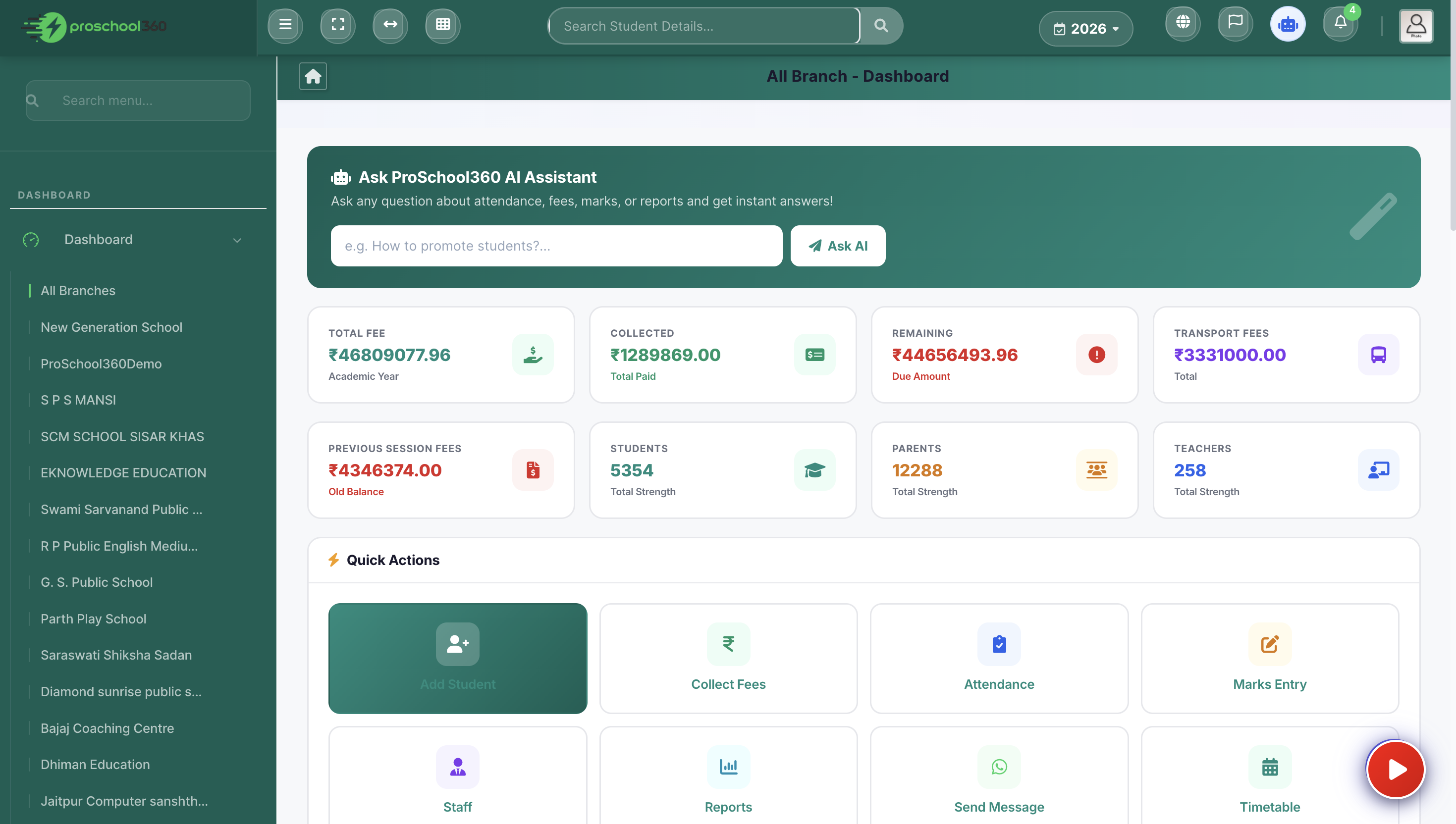
Task: Open G. S. Public School branch
Action: point(96,582)
